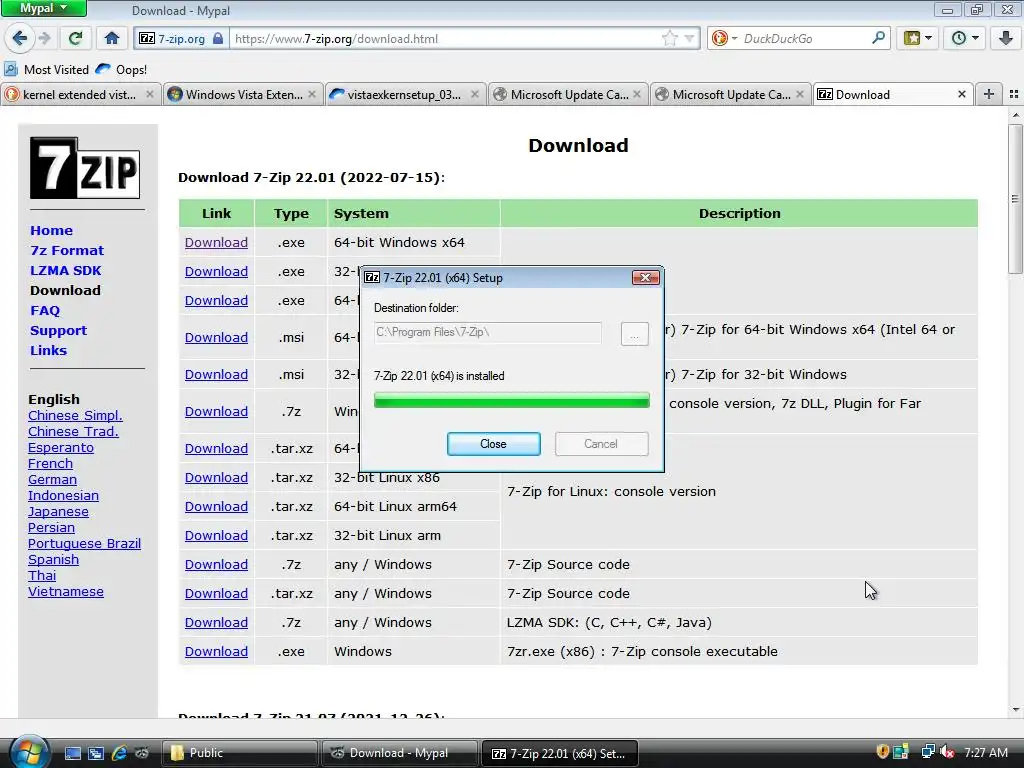This screenshot has height=768, width=1024.
Task: Click the forward navigation arrow
Action: [x=44, y=39]
